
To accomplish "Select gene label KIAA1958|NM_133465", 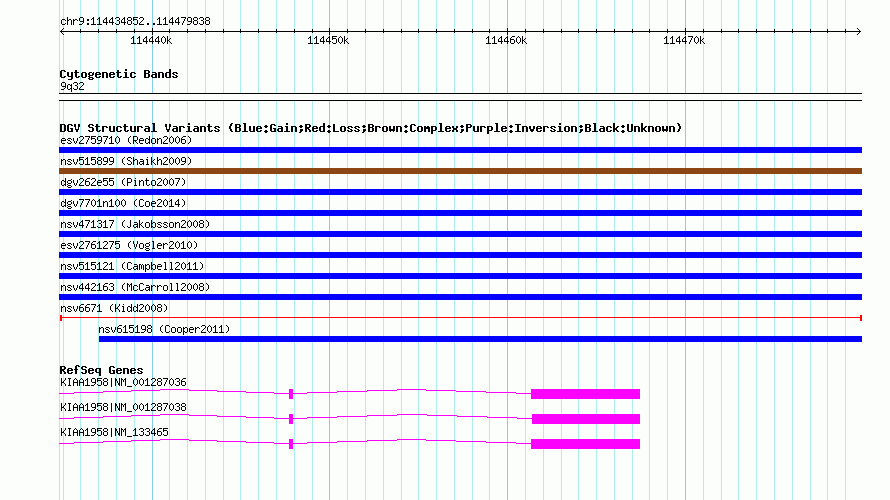I will 114,432.
